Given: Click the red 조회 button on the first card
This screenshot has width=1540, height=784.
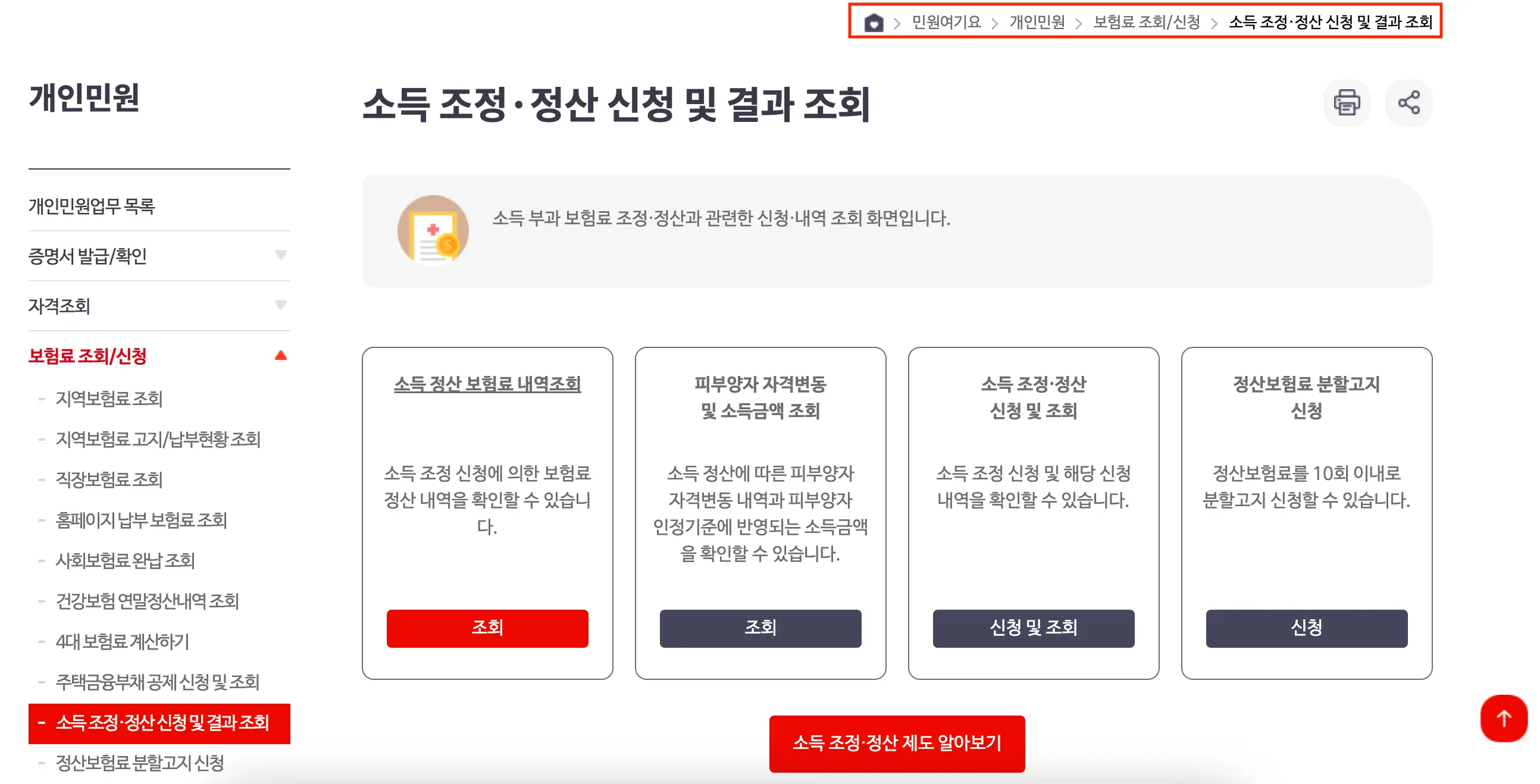Looking at the screenshot, I should [x=487, y=628].
